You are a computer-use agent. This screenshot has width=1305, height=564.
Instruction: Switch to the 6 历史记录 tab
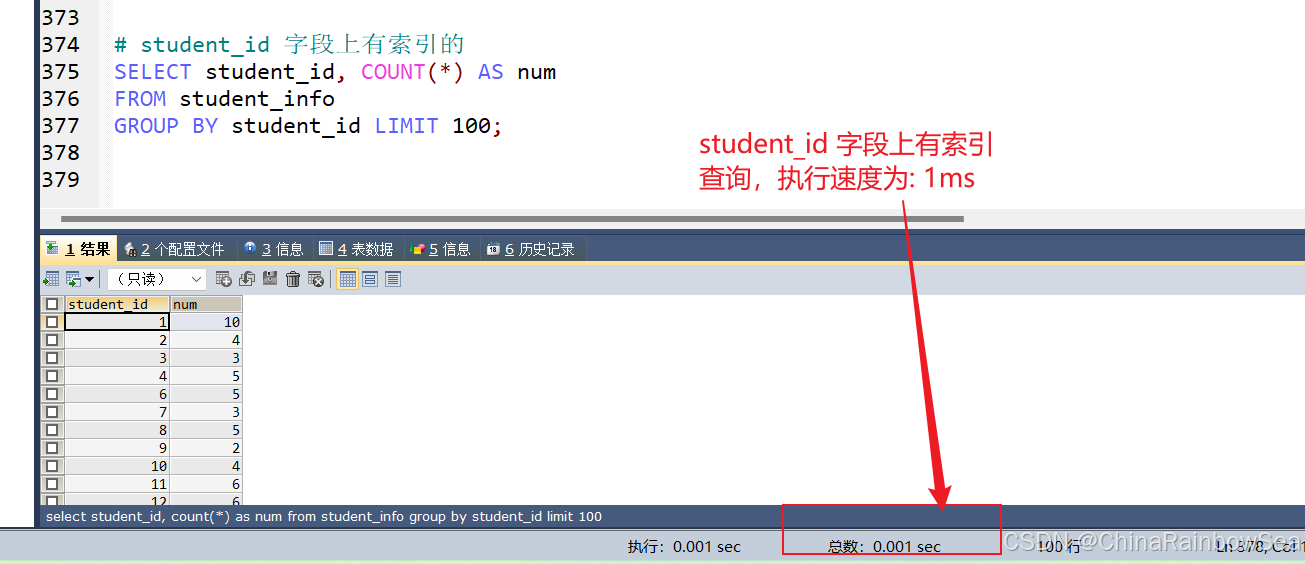pos(531,249)
